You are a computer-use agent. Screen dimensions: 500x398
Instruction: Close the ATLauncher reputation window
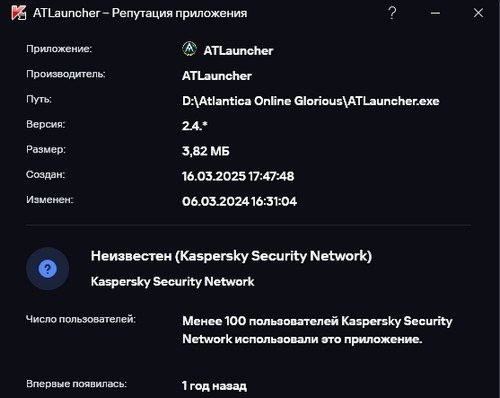point(478,13)
